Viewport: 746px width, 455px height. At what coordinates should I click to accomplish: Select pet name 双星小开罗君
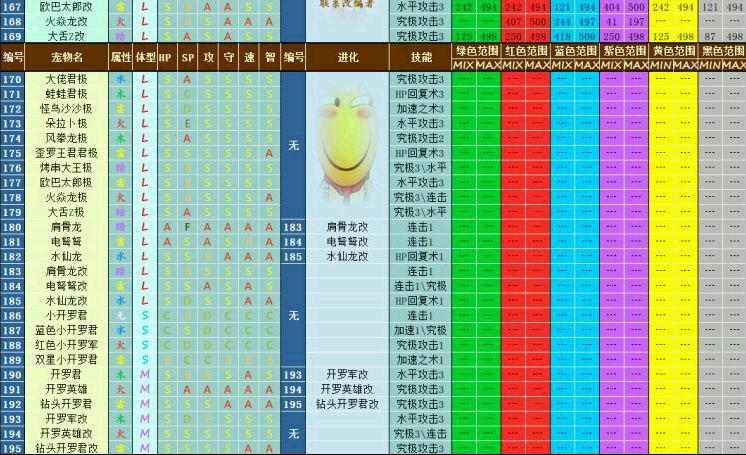tap(67, 360)
